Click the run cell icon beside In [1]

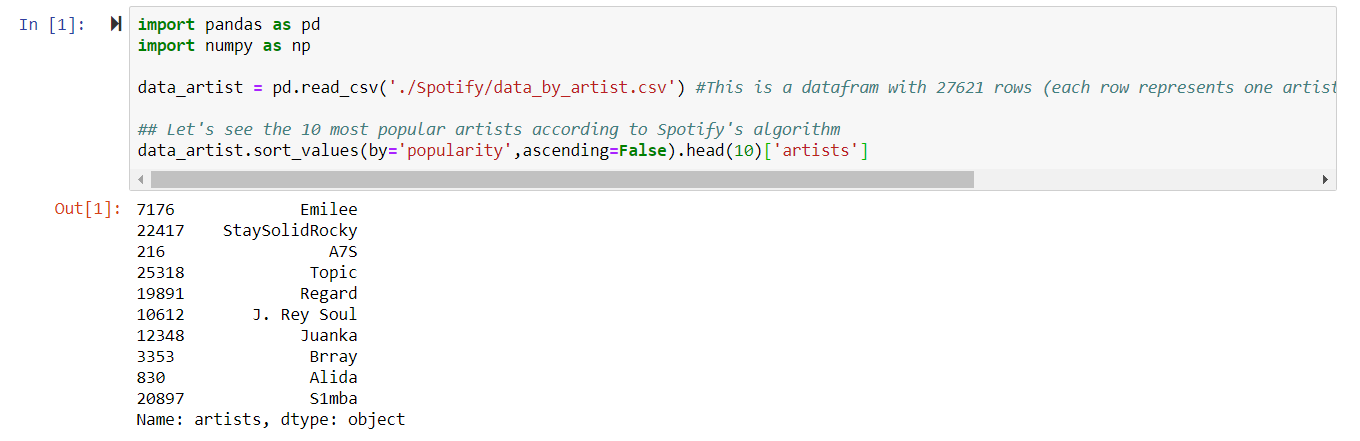117,24
